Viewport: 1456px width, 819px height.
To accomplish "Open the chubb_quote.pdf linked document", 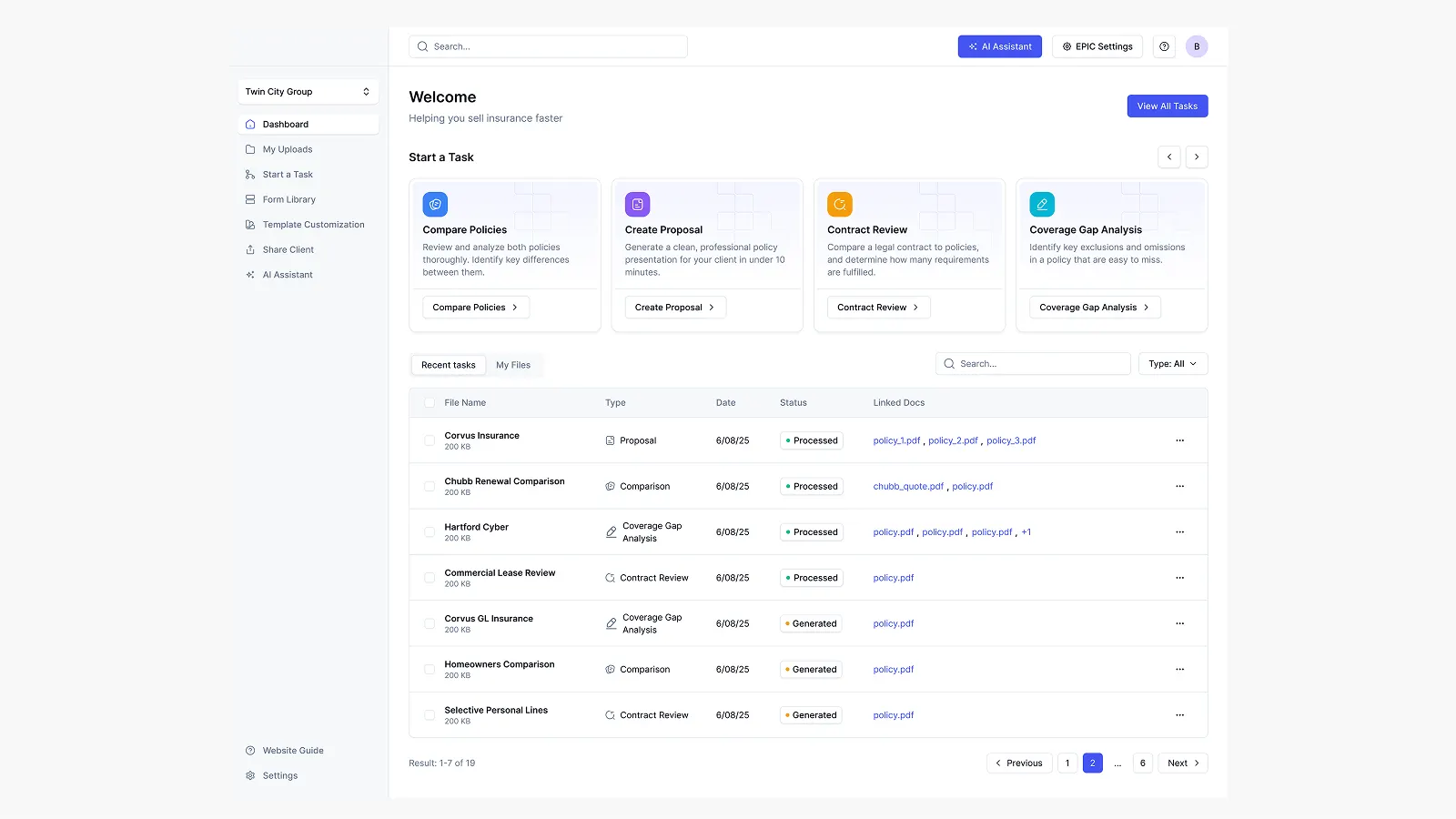I will (x=908, y=487).
